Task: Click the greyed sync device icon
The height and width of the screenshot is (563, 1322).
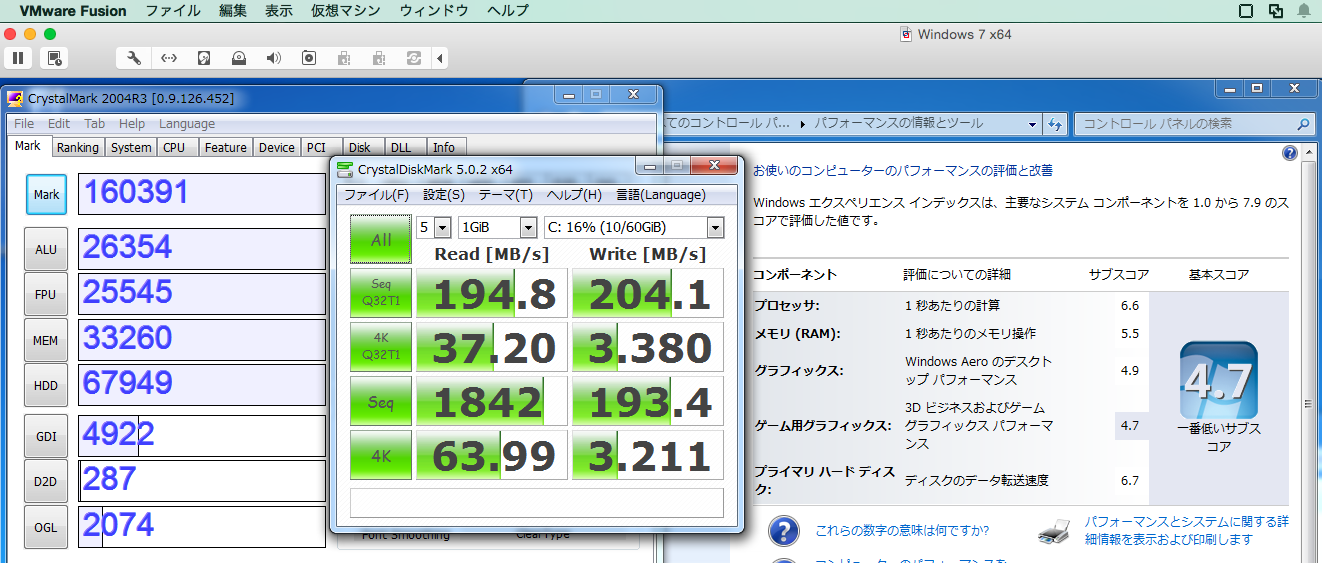Action: [x=413, y=58]
